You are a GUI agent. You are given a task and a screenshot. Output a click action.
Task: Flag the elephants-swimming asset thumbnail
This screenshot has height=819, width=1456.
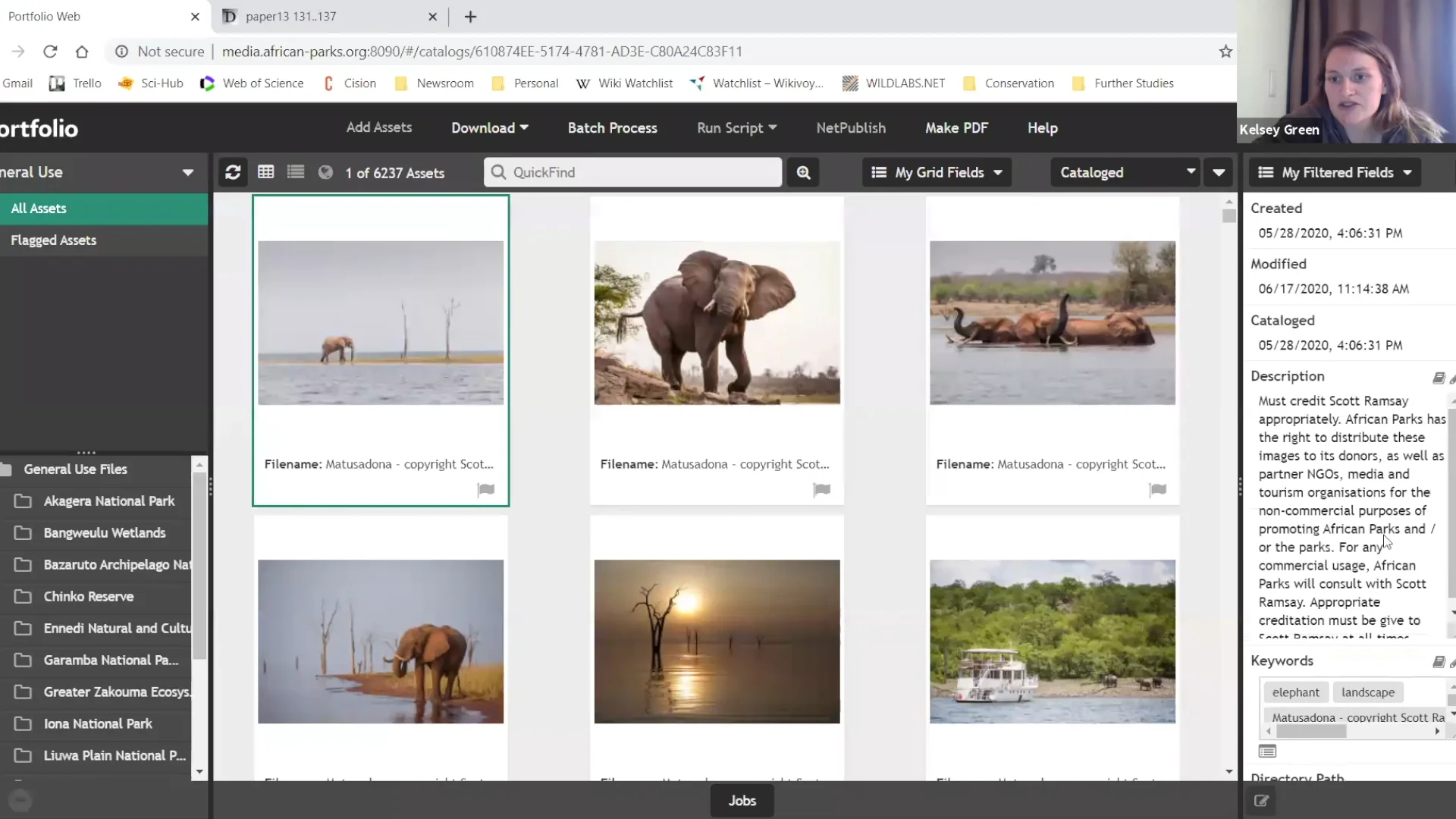click(1158, 489)
